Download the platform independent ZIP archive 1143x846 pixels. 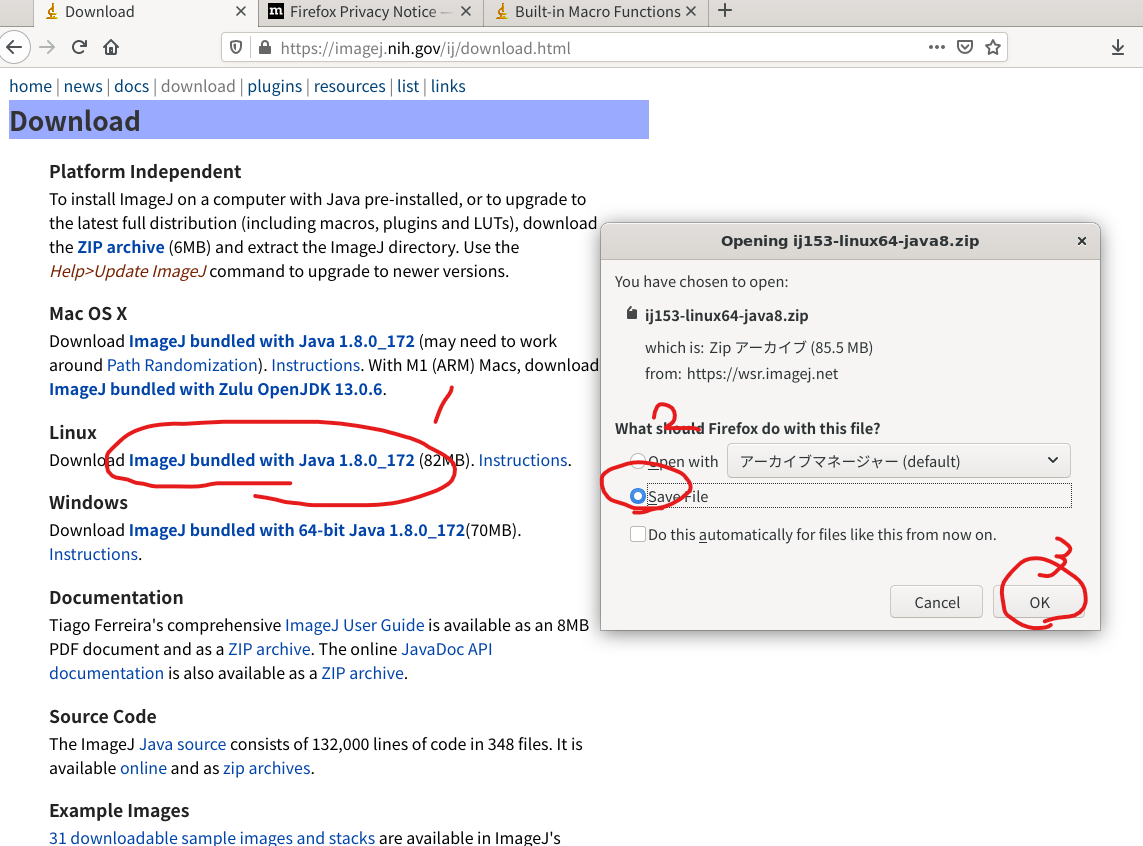point(121,247)
